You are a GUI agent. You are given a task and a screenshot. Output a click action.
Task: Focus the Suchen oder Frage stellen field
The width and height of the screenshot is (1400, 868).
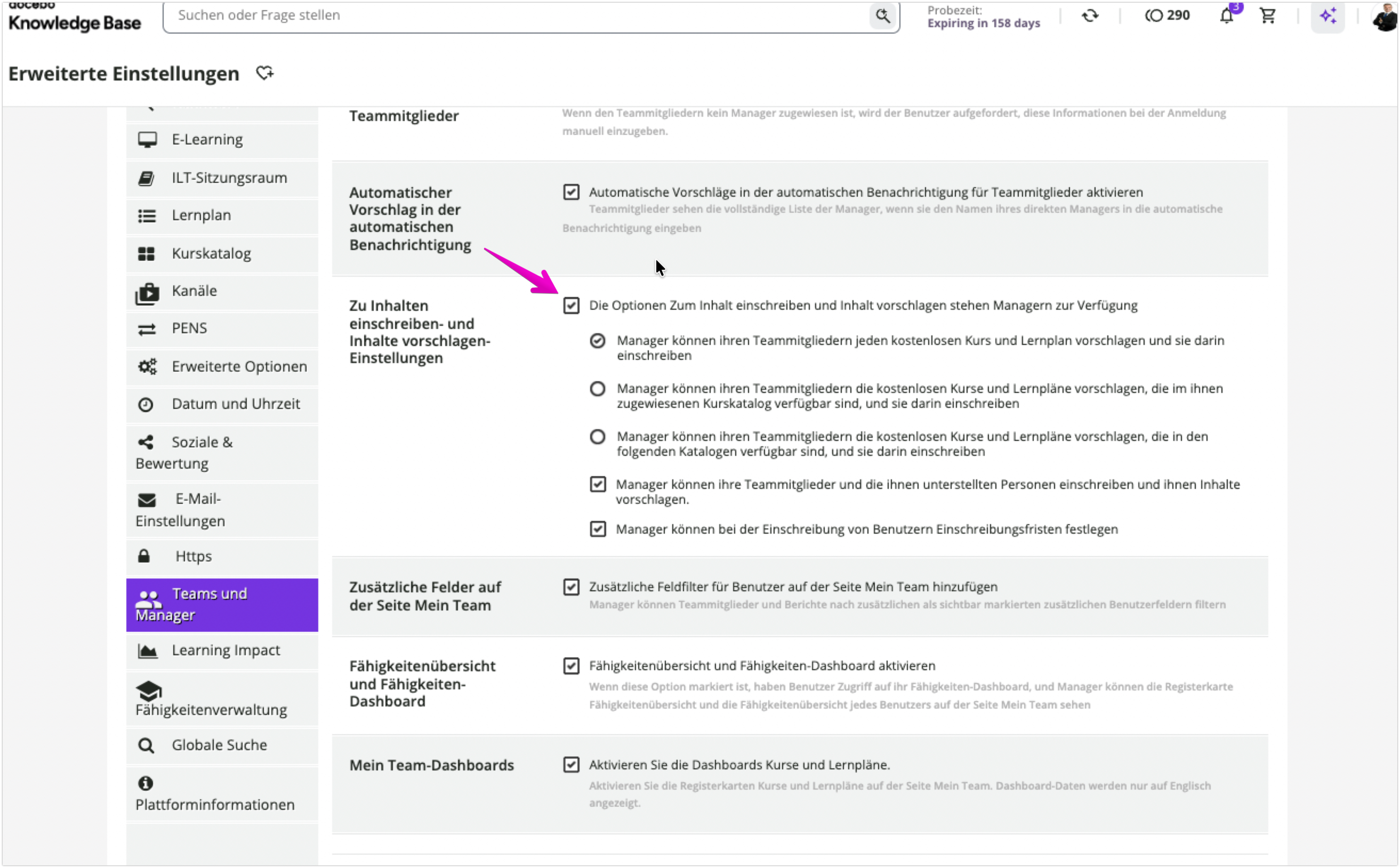[517, 15]
